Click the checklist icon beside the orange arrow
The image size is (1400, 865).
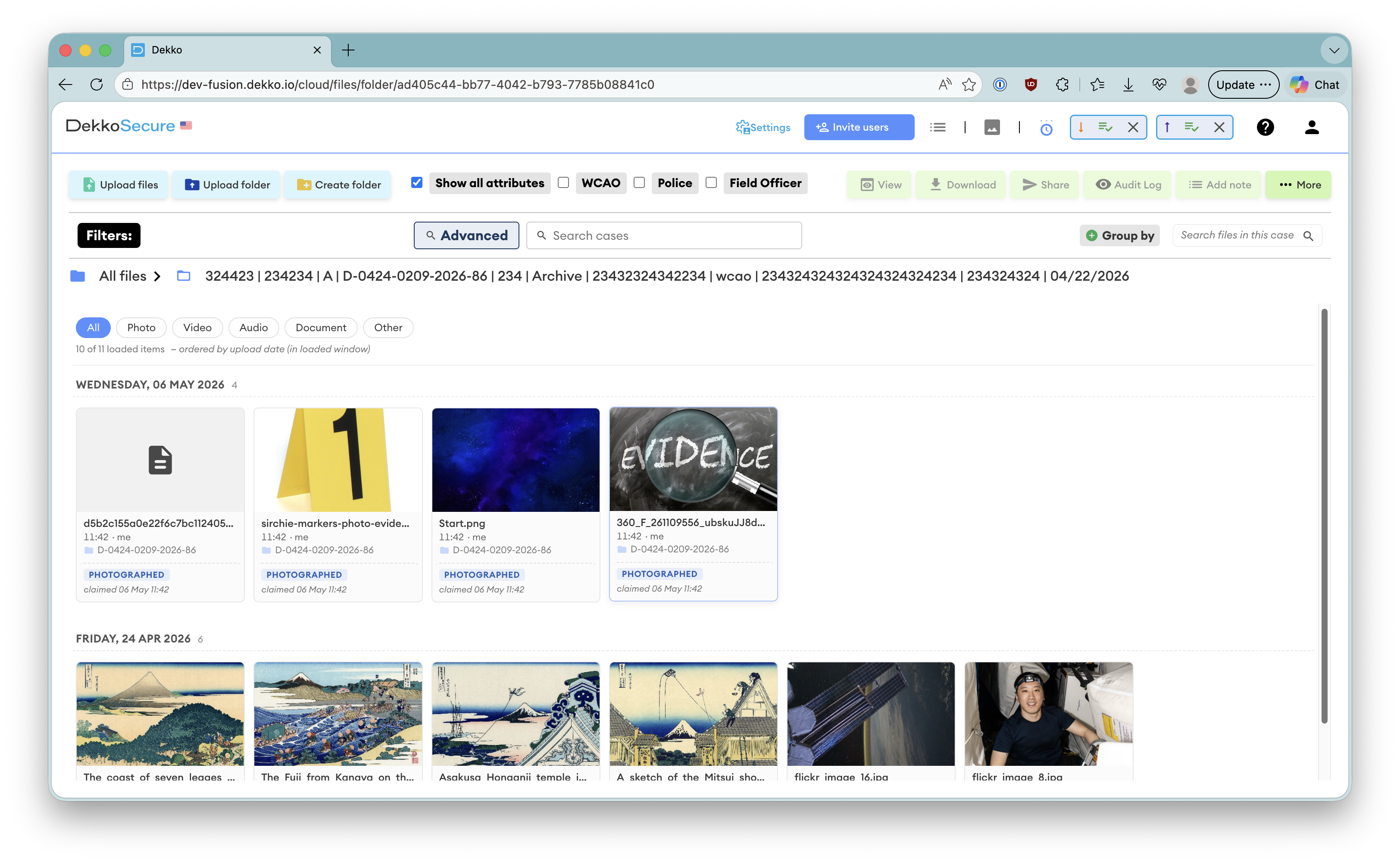tap(1105, 127)
